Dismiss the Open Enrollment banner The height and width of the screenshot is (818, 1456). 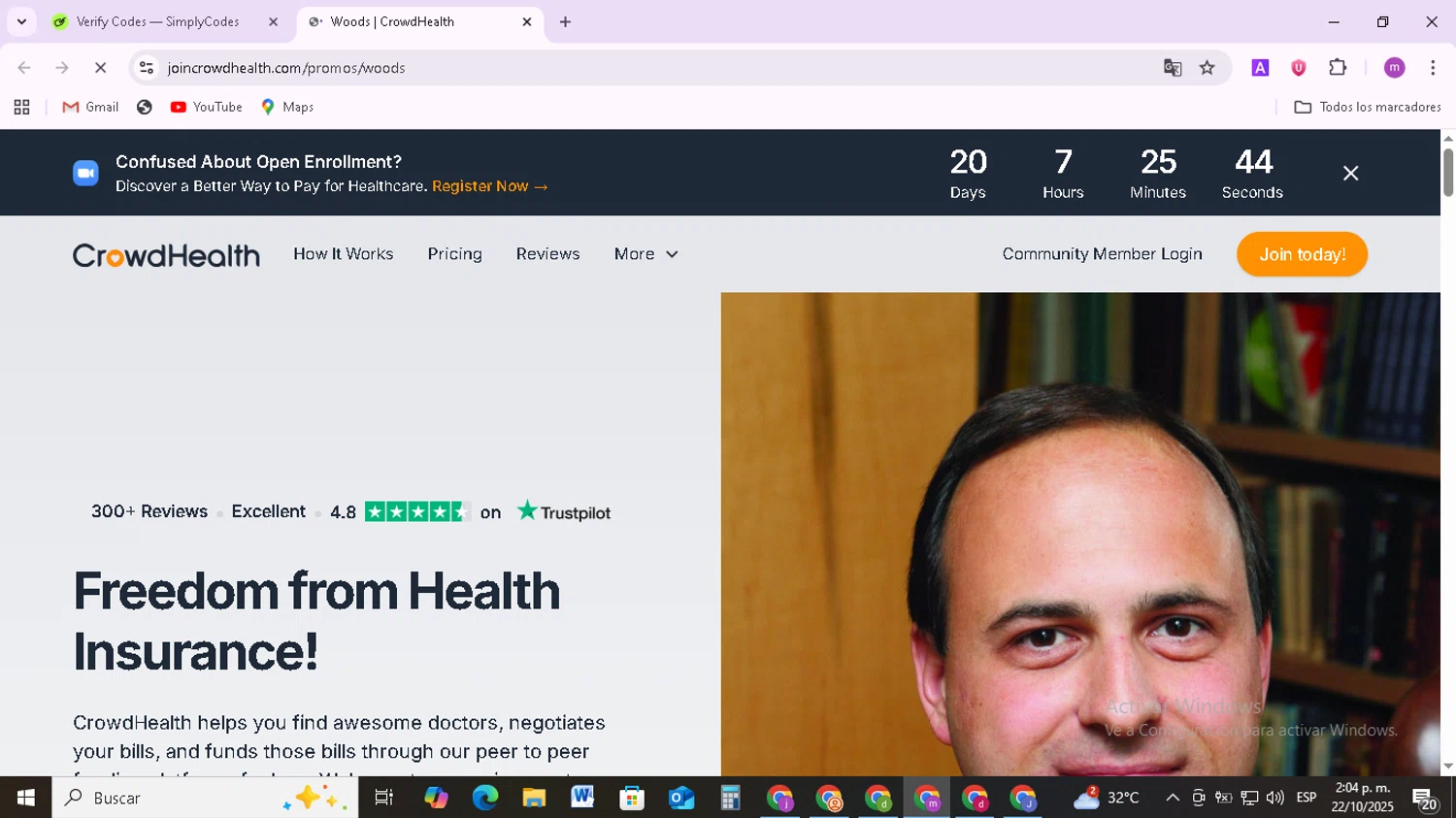1350,173
